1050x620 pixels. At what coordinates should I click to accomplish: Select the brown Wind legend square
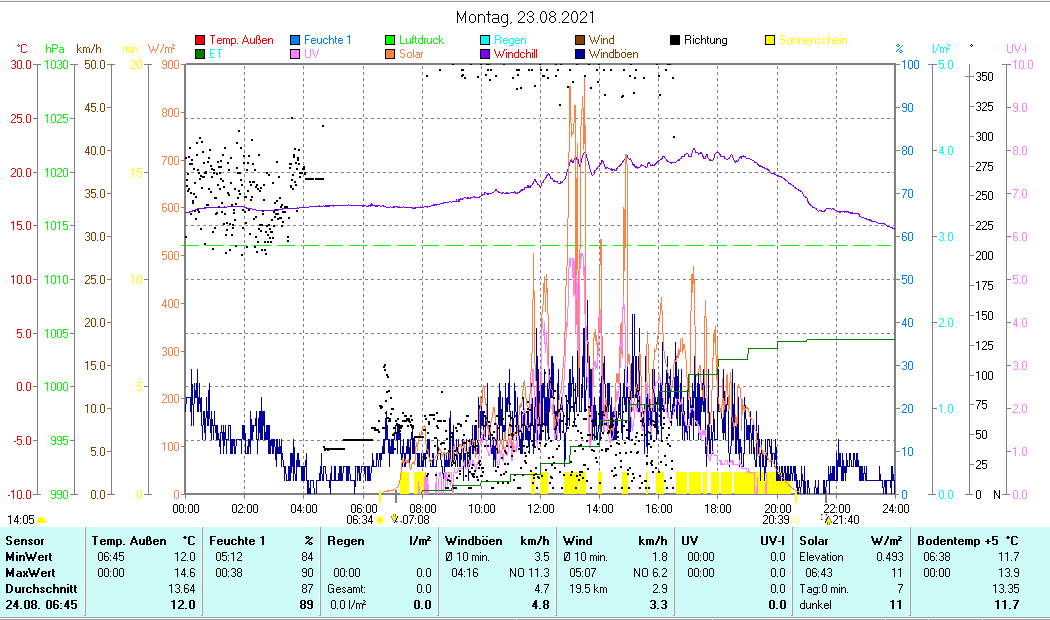coord(581,40)
